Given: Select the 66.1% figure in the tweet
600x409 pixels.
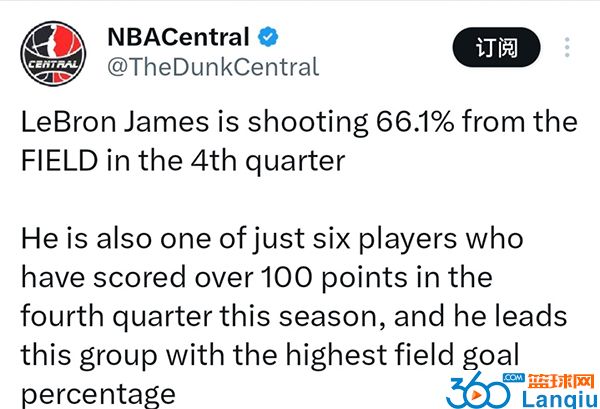Looking at the screenshot, I should (x=415, y=122).
